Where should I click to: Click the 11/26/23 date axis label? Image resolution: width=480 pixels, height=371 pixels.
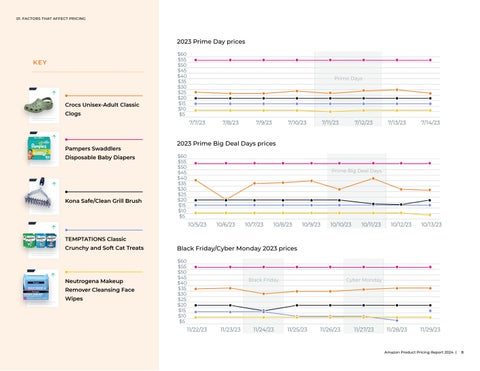330,330
